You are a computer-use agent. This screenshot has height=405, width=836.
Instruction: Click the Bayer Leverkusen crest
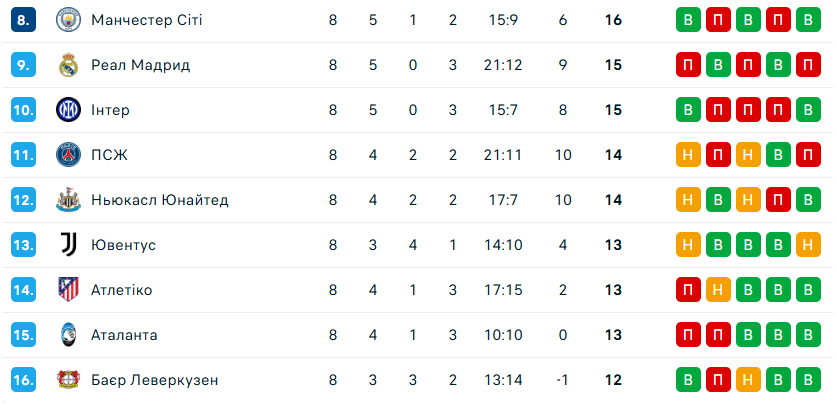(68, 380)
